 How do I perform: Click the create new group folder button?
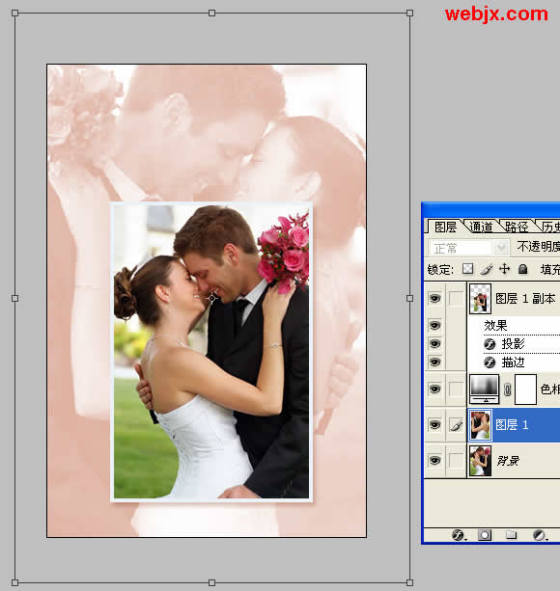click(511, 534)
